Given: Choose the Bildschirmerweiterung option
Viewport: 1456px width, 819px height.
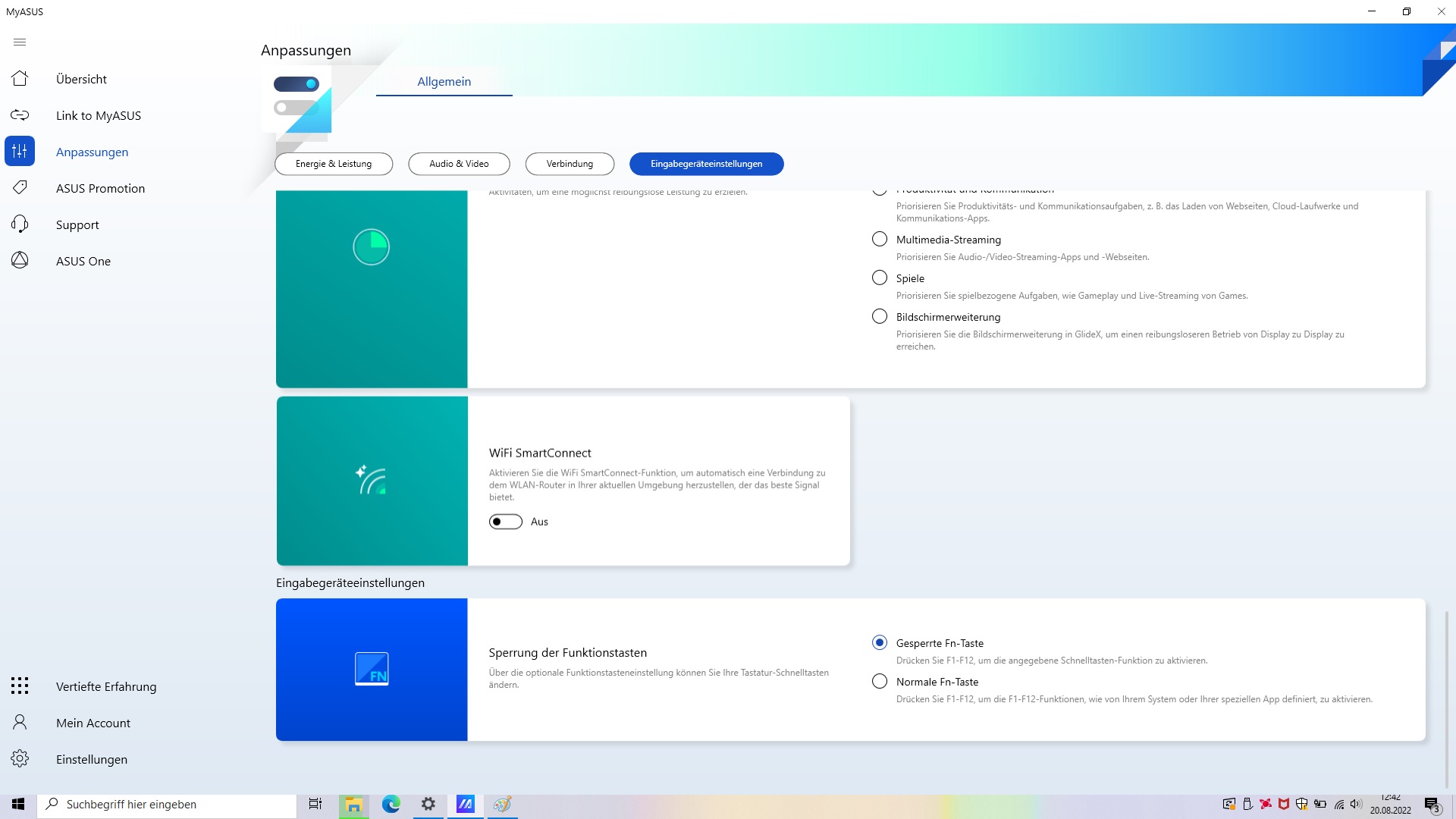Looking at the screenshot, I should [880, 317].
